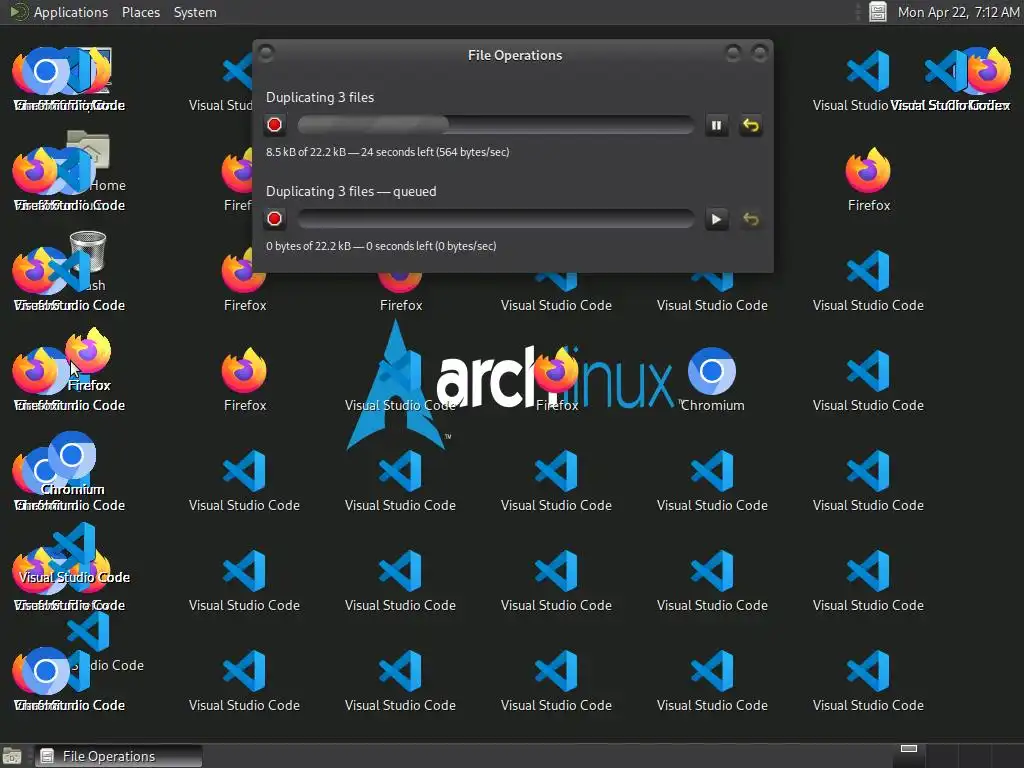This screenshot has width=1024, height=768.
Task: Click the file cabinet icon in top panel
Action: [878, 12]
